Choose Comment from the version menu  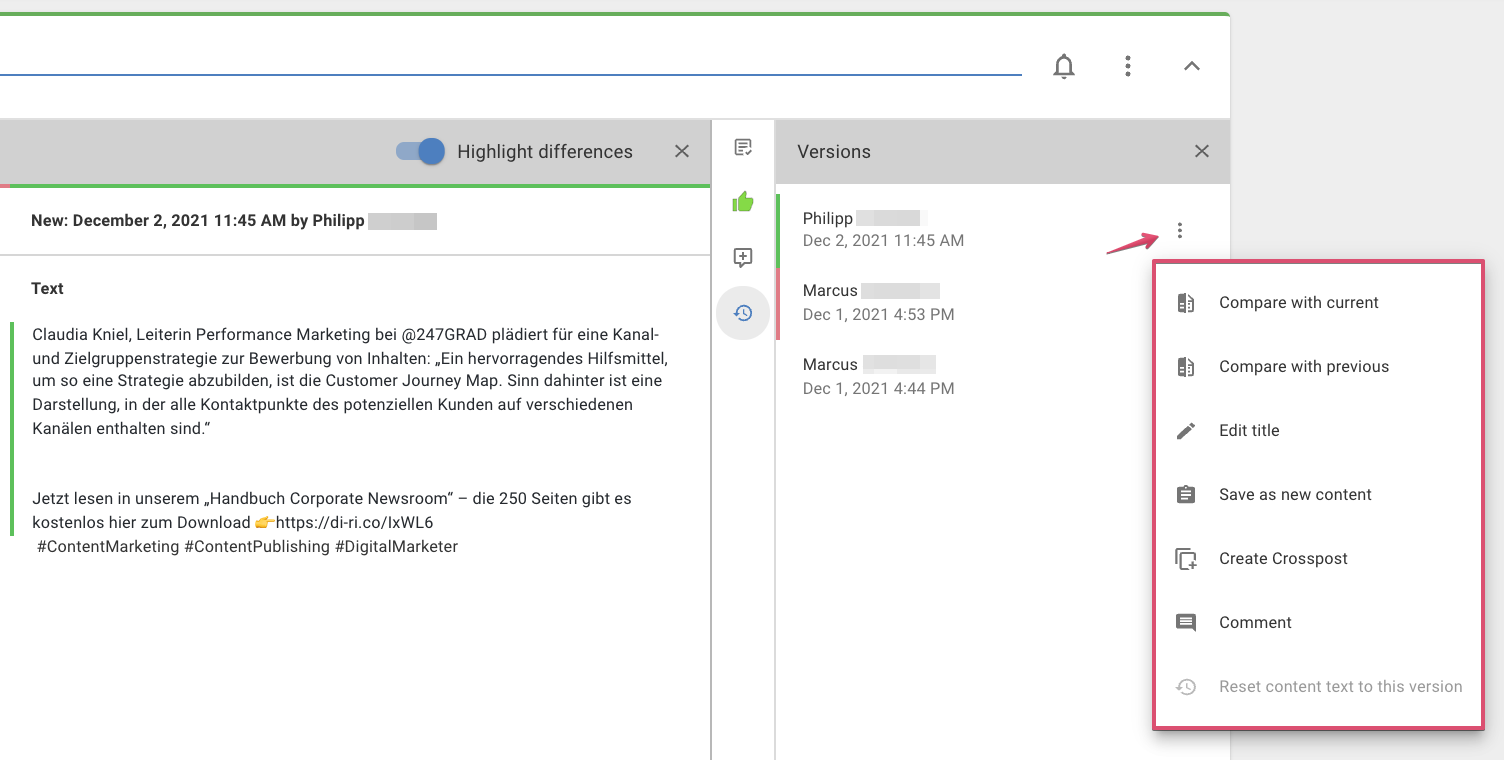[1255, 622]
